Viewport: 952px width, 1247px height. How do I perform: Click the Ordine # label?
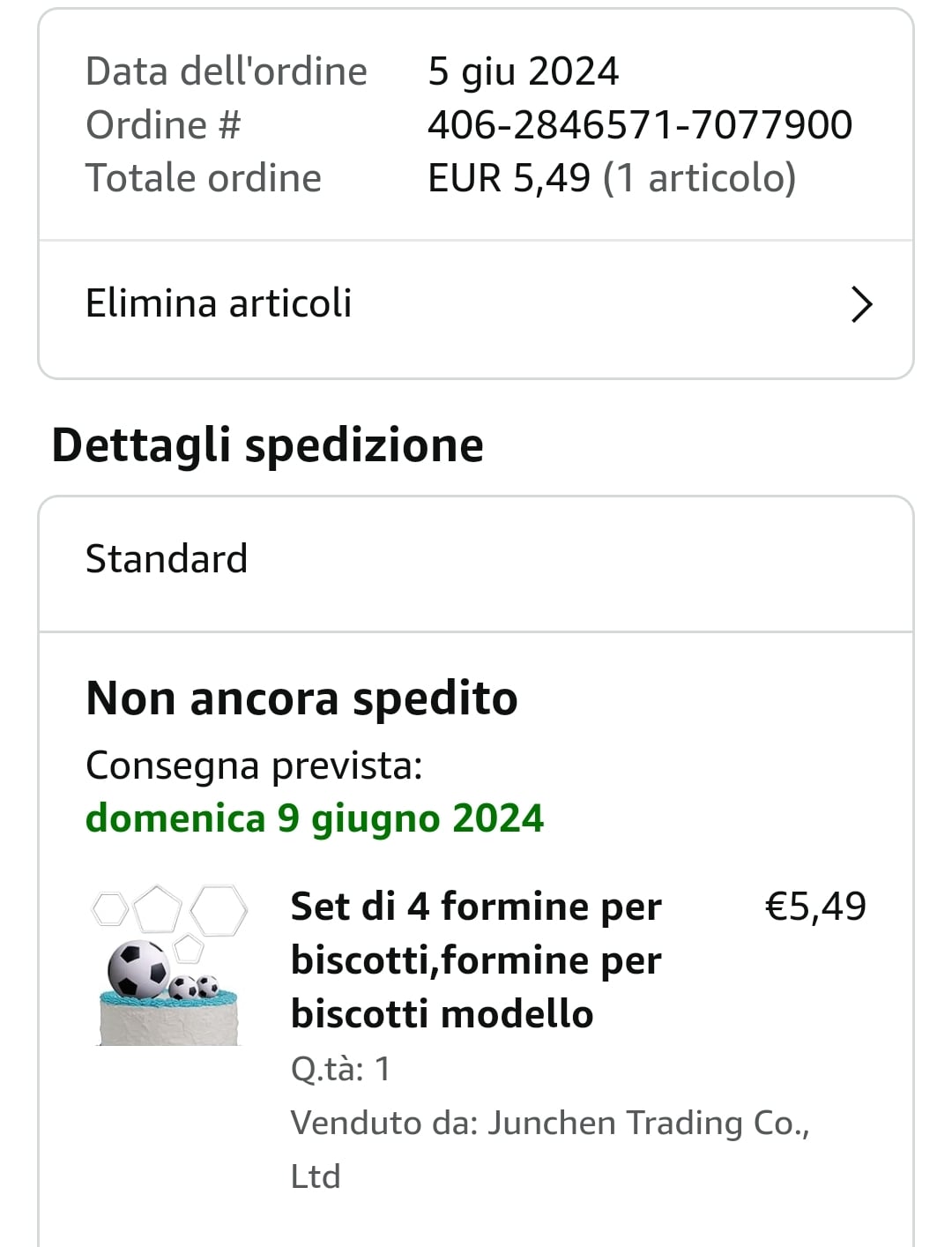click(163, 125)
